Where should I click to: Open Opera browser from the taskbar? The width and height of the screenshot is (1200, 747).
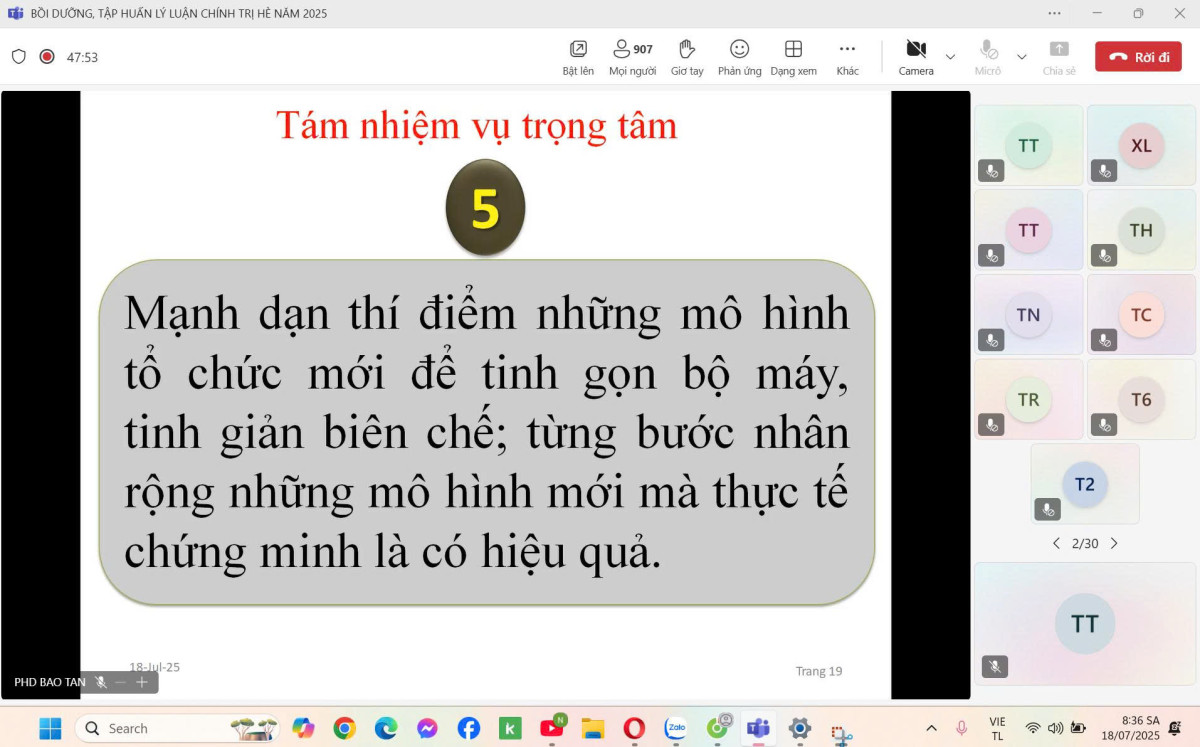(x=634, y=728)
